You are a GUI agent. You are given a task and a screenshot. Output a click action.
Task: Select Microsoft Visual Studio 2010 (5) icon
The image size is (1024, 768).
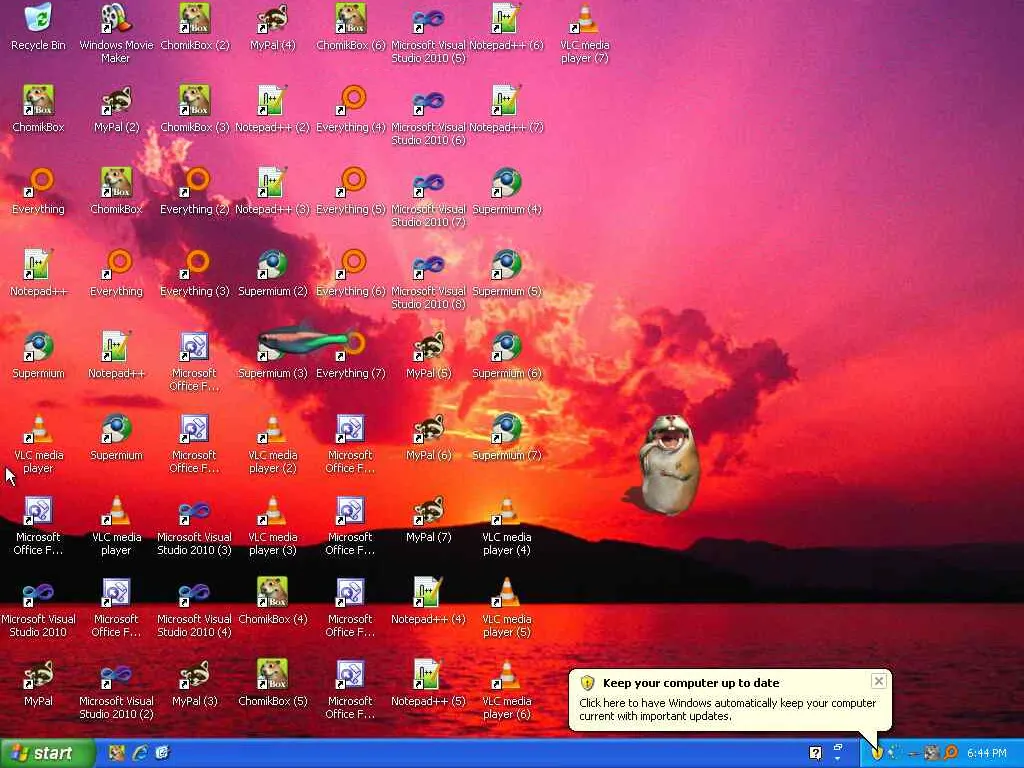pyautogui.click(x=428, y=33)
